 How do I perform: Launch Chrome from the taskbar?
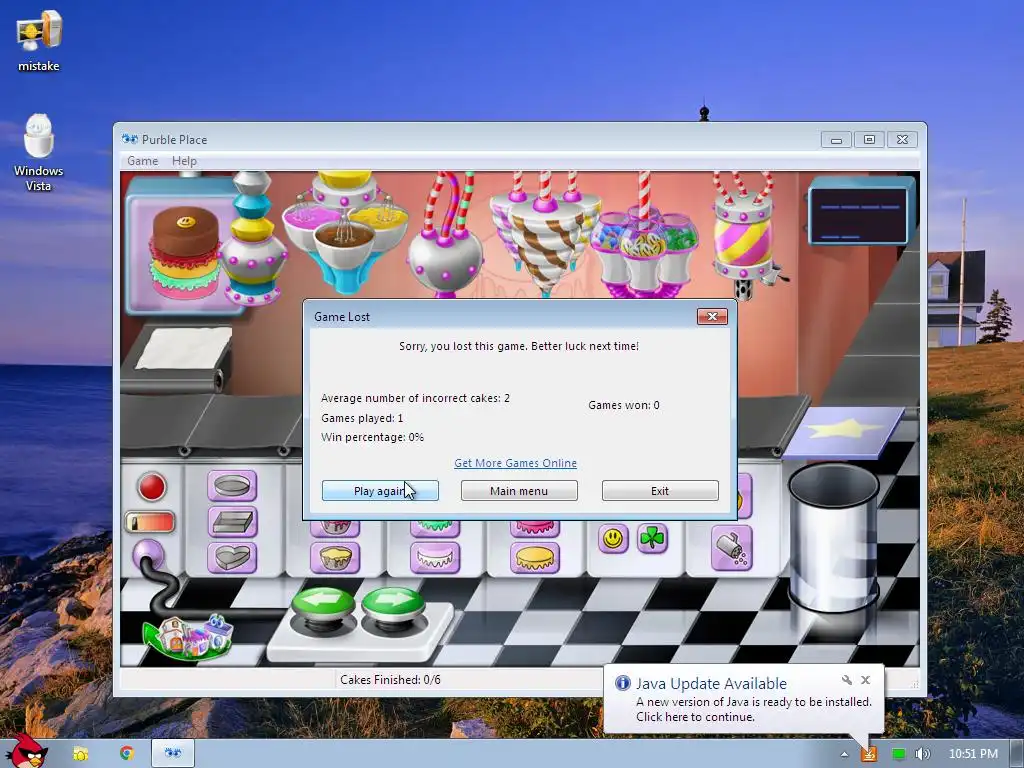point(127,753)
